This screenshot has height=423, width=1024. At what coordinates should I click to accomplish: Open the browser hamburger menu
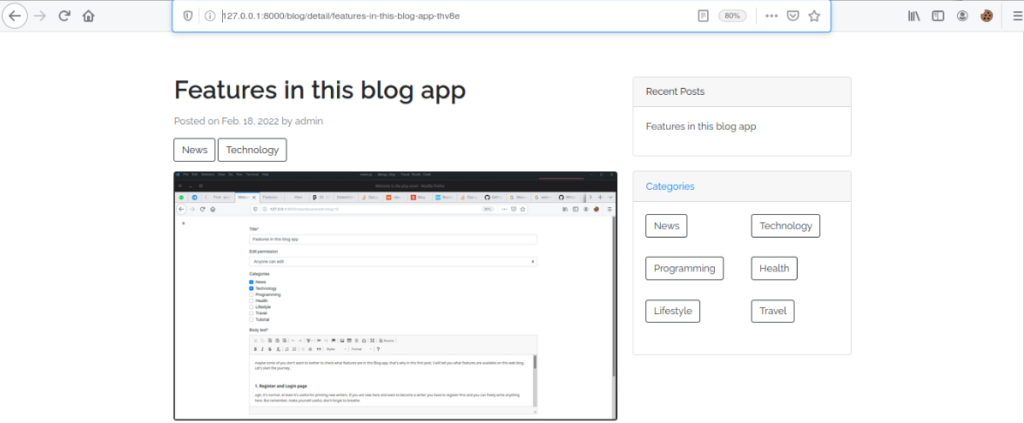(x=1017, y=16)
